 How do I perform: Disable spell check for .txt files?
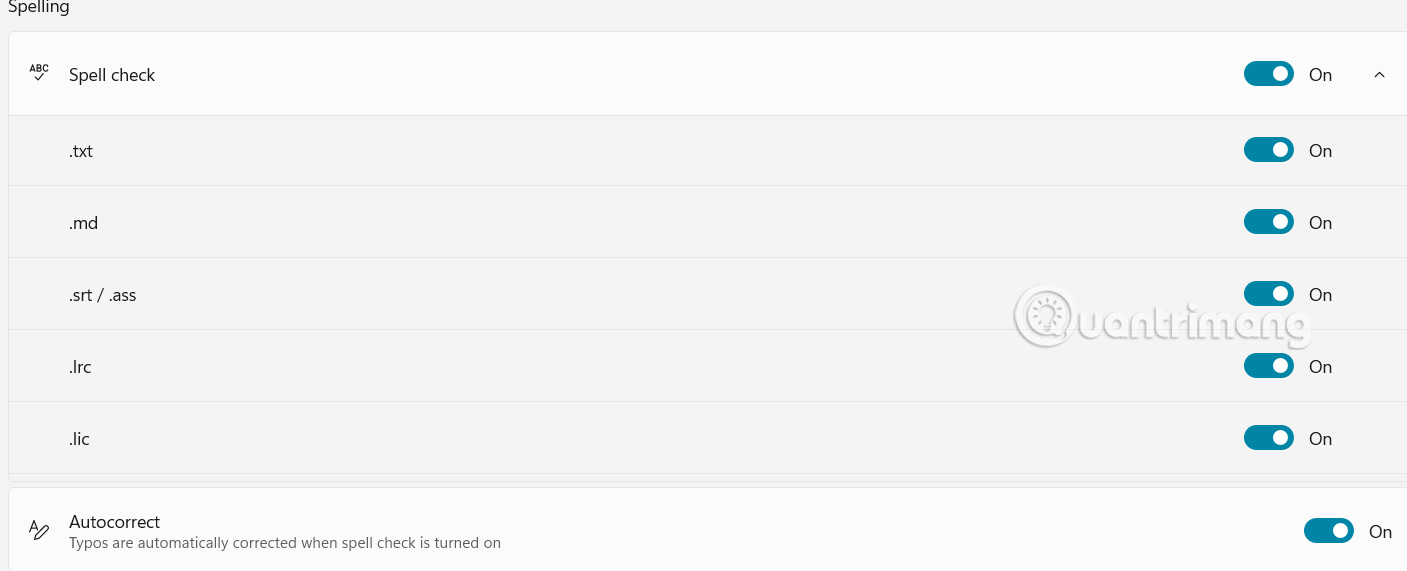click(1268, 150)
